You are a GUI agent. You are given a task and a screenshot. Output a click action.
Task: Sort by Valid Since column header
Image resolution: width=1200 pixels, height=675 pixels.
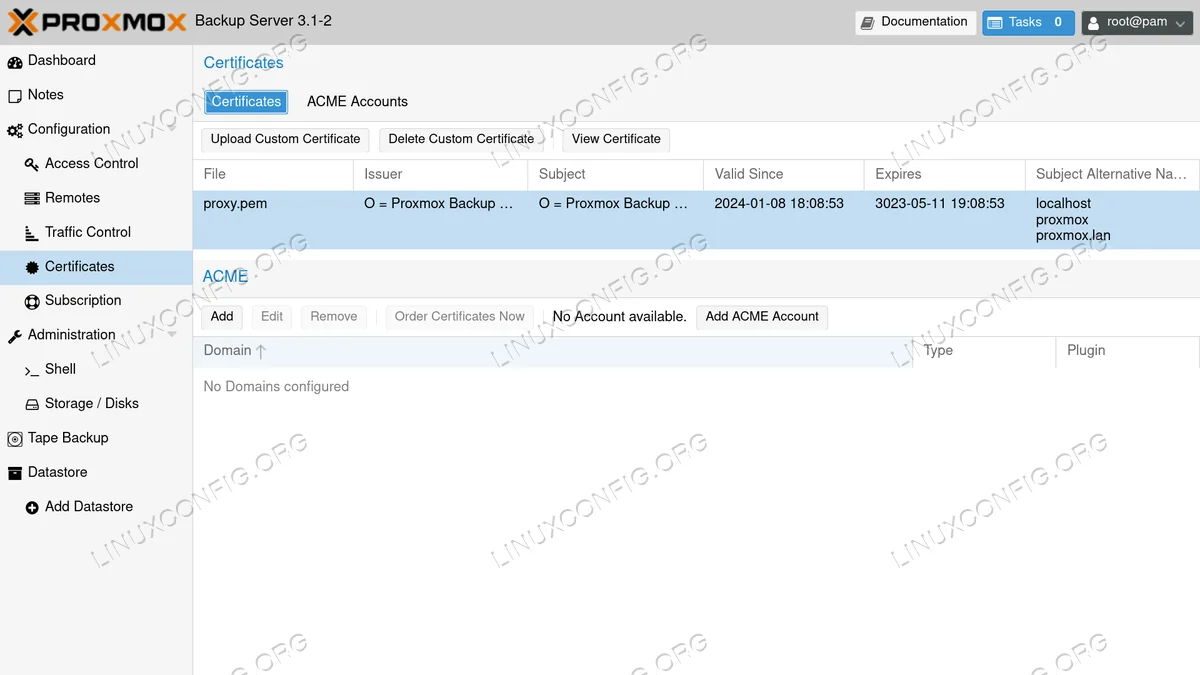tap(784, 174)
